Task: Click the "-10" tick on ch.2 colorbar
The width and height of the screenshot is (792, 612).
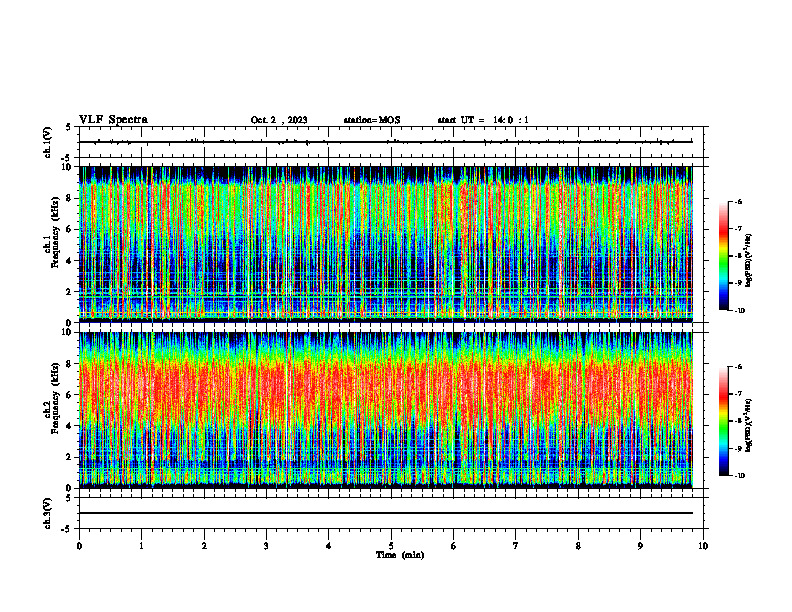Action: tap(740, 476)
